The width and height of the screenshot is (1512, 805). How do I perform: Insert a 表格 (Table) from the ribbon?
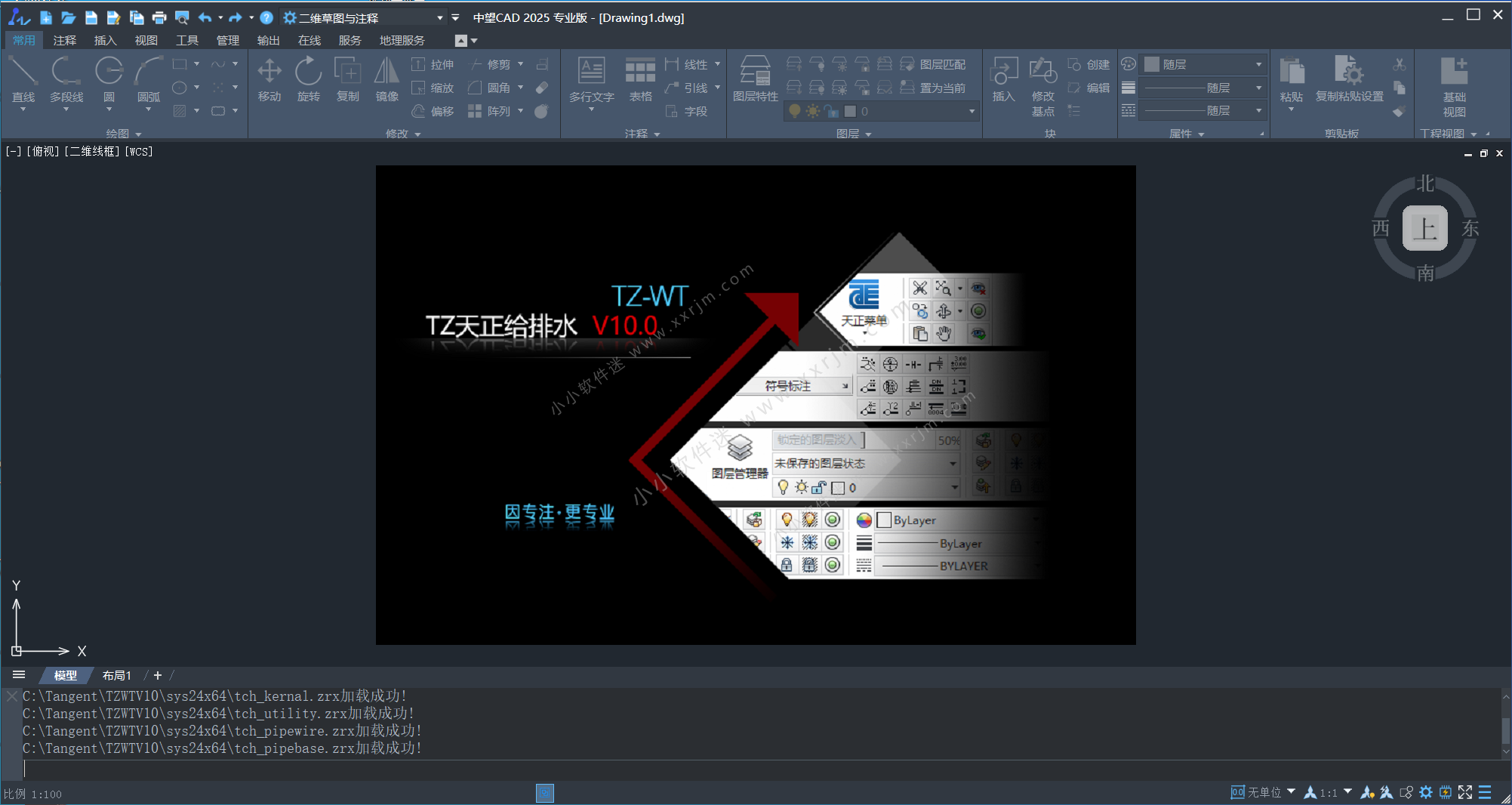coord(640,79)
